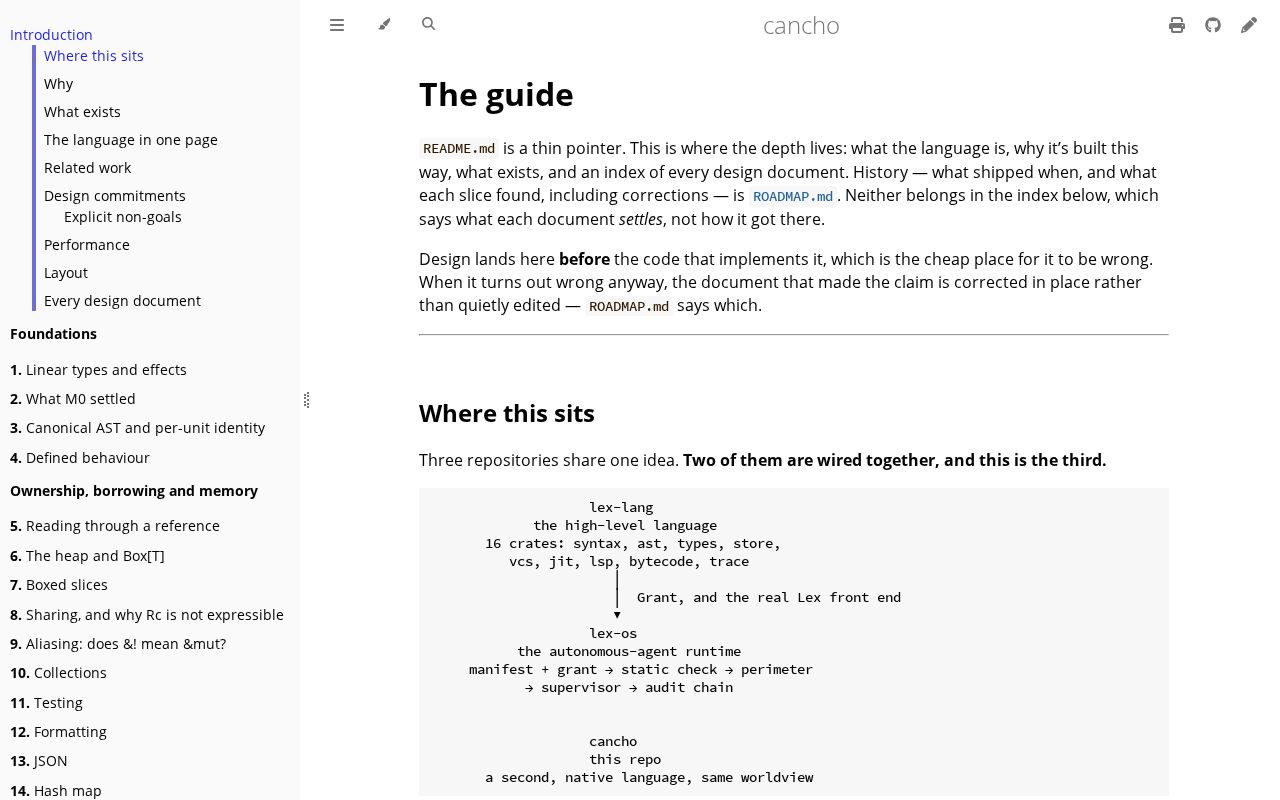Toggle the sidebar with the hamburger icon
The height and width of the screenshot is (800, 1280).
coord(337,25)
